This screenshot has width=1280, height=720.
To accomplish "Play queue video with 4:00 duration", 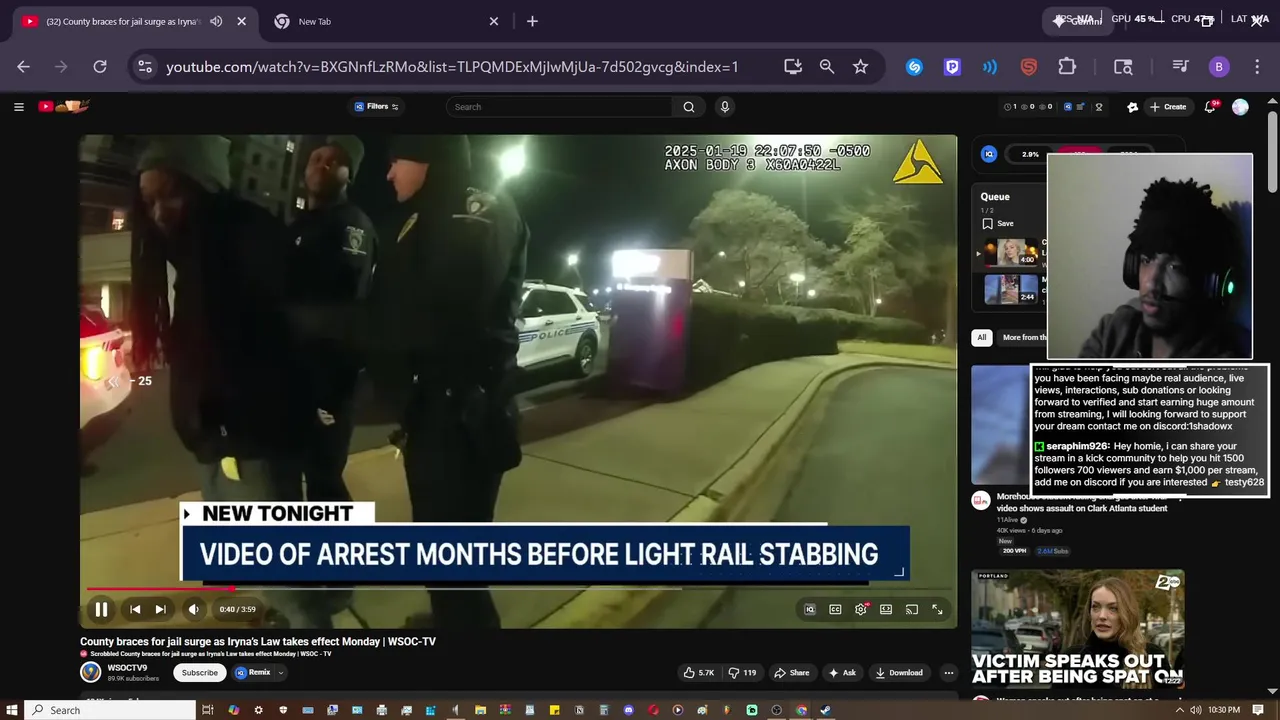I will click(1011, 253).
